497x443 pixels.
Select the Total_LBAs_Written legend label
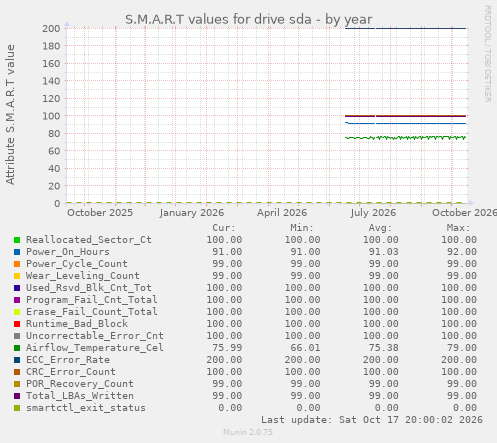pos(80,396)
